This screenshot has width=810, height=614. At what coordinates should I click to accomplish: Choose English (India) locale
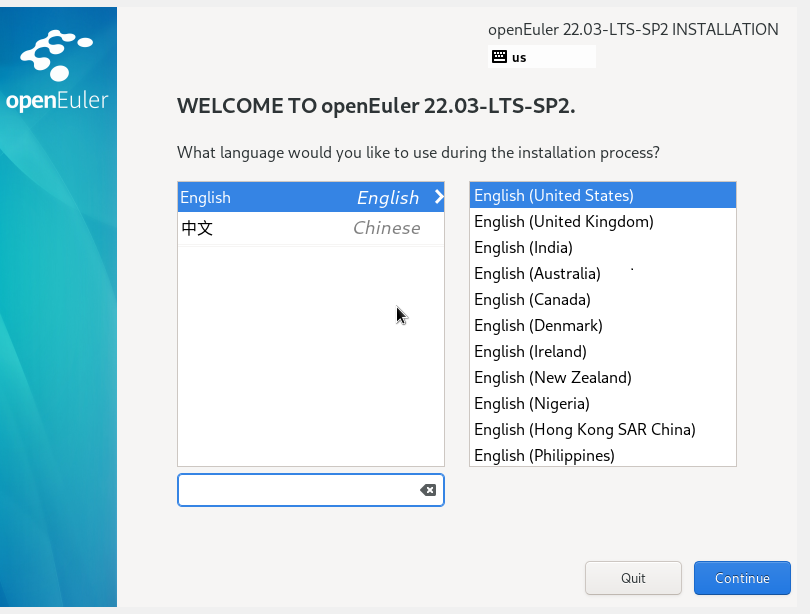(x=602, y=247)
